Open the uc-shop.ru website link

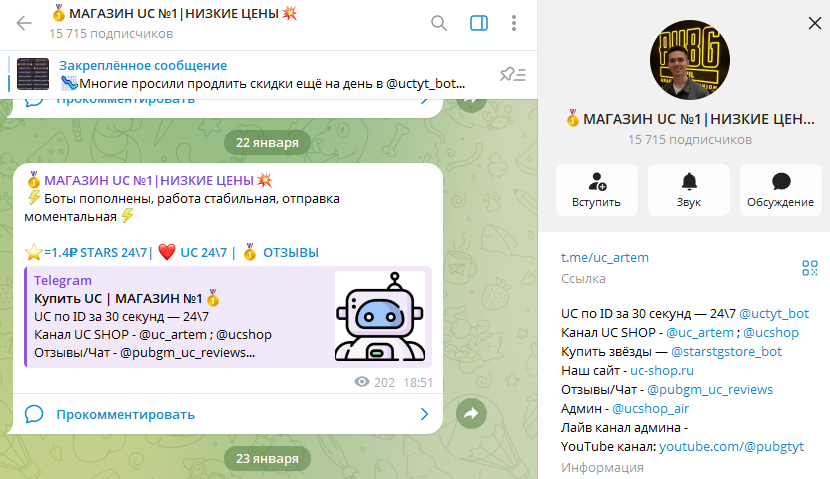coord(658,370)
